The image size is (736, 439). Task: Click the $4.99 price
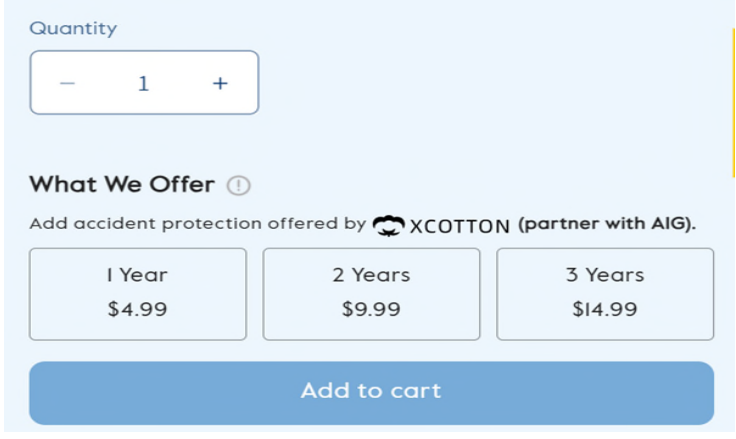point(138,309)
